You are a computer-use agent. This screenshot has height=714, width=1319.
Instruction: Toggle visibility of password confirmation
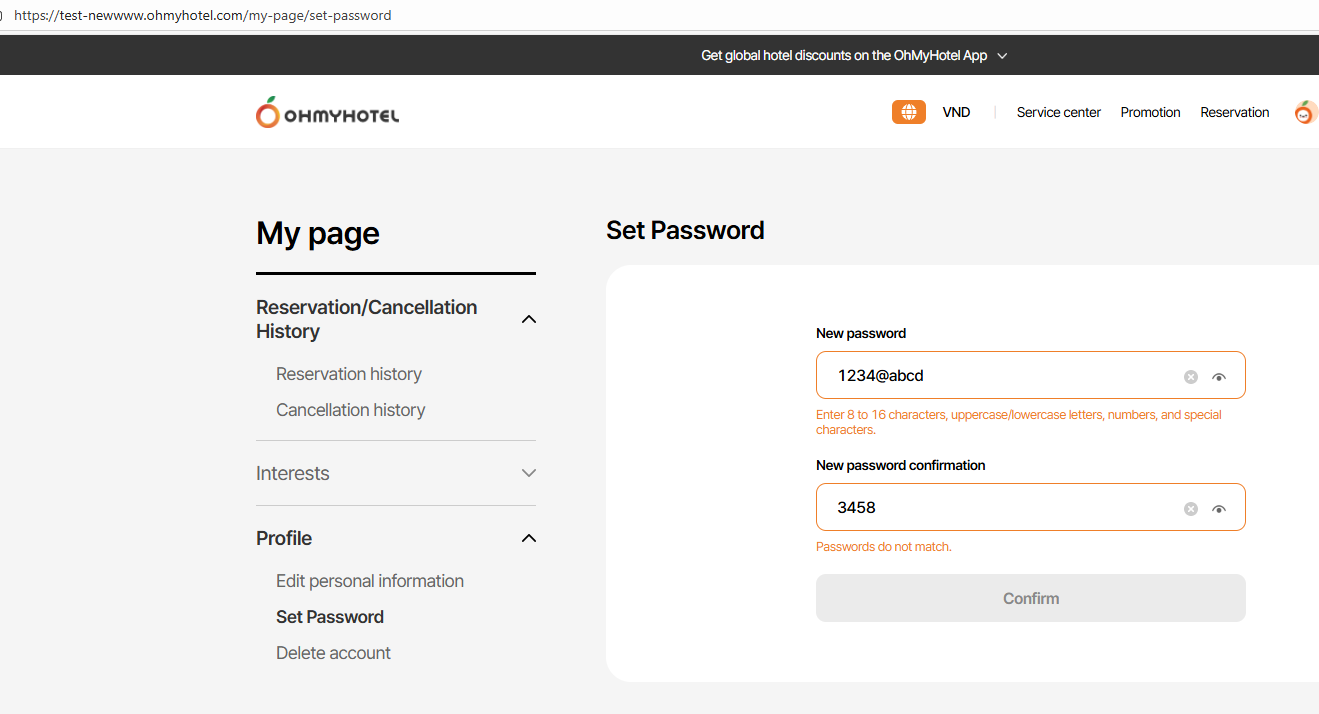tap(1218, 509)
